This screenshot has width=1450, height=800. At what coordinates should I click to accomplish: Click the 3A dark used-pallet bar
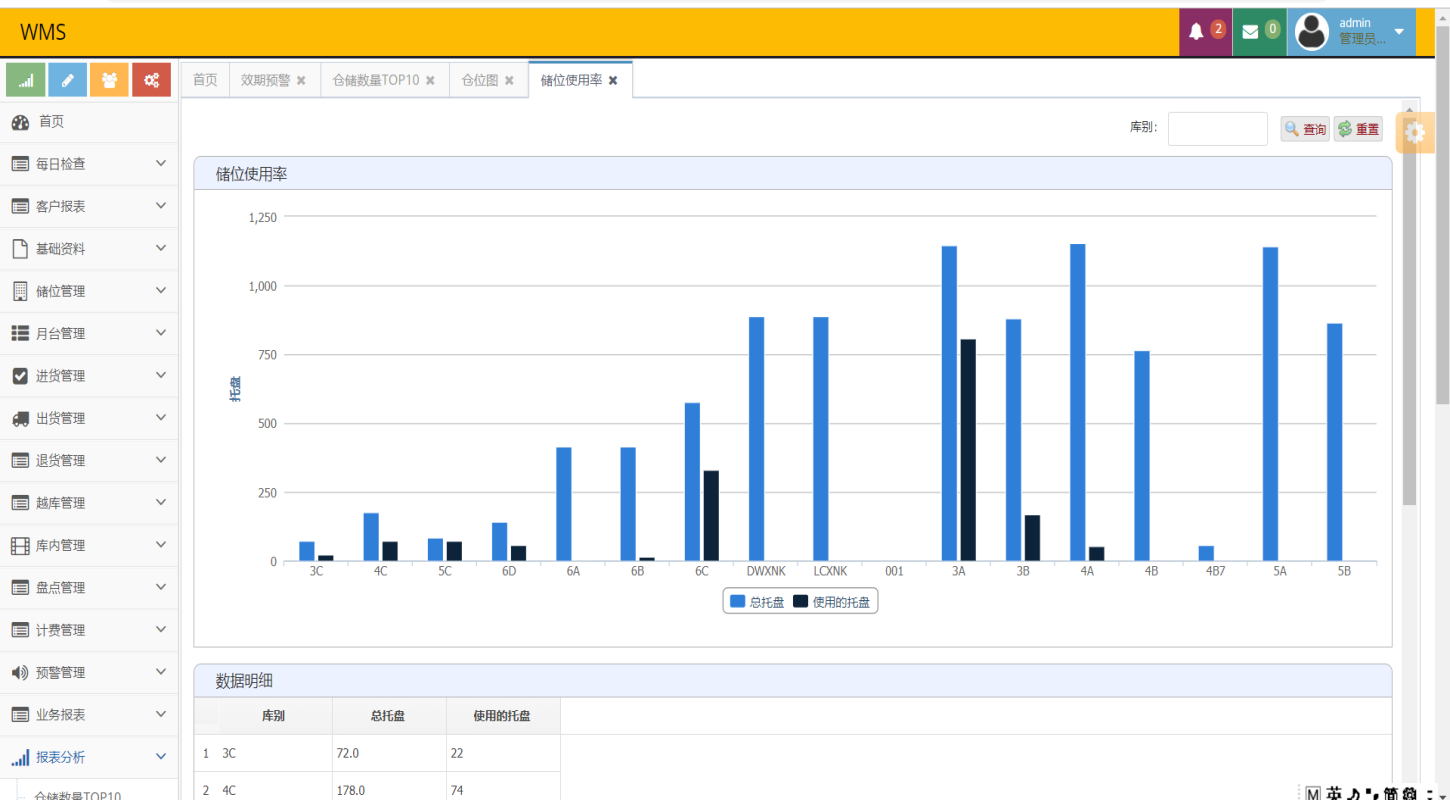pos(968,450)
